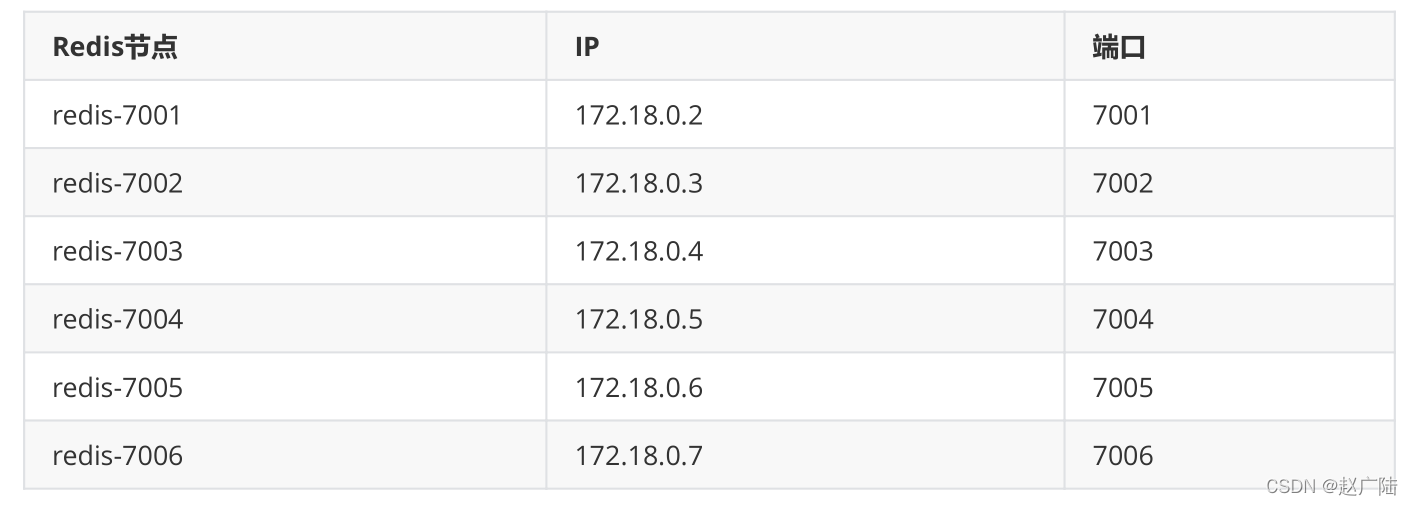Select the redis-7001 node name cell
Image resolution: width=1413 pixels, height=505 pixels.
click(x=117, y=115)
